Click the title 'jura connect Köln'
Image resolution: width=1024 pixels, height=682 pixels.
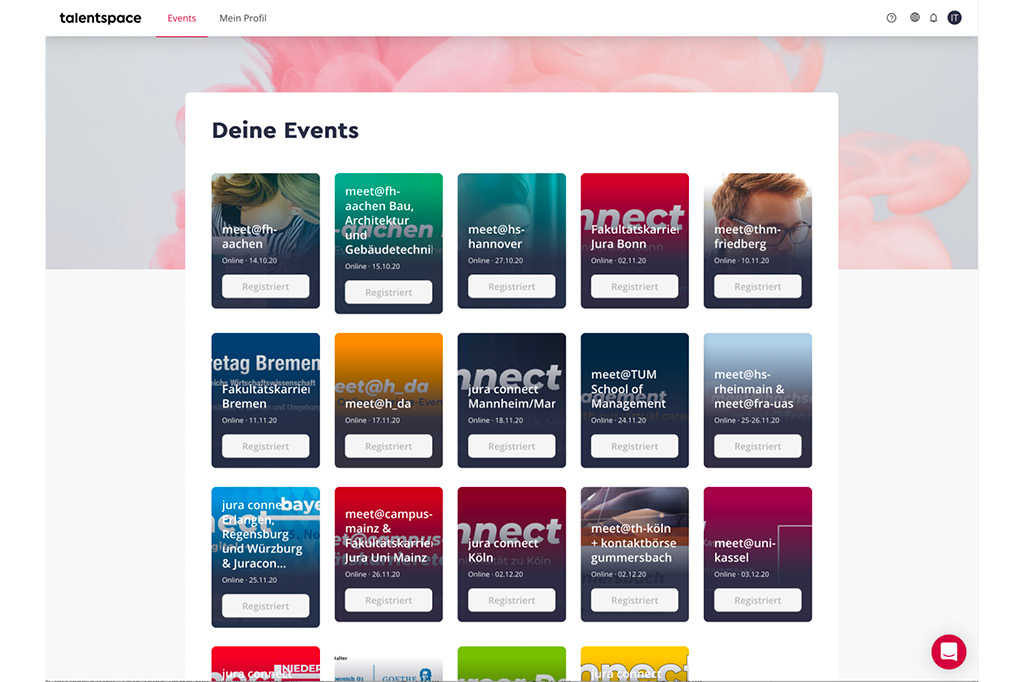pyautogui.click(x=503, y=550)
